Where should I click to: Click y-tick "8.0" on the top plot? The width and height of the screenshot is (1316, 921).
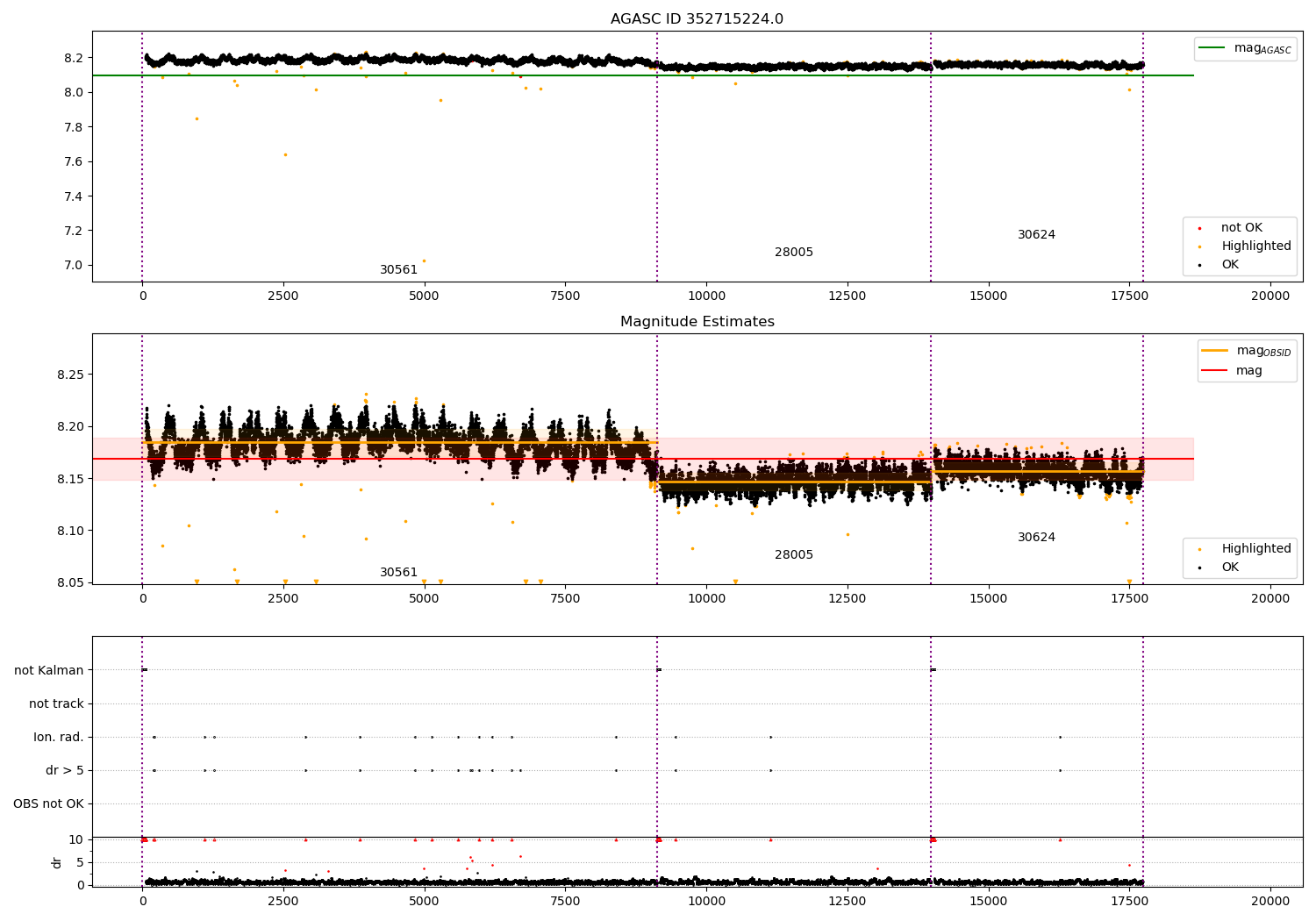pos(74,92)
